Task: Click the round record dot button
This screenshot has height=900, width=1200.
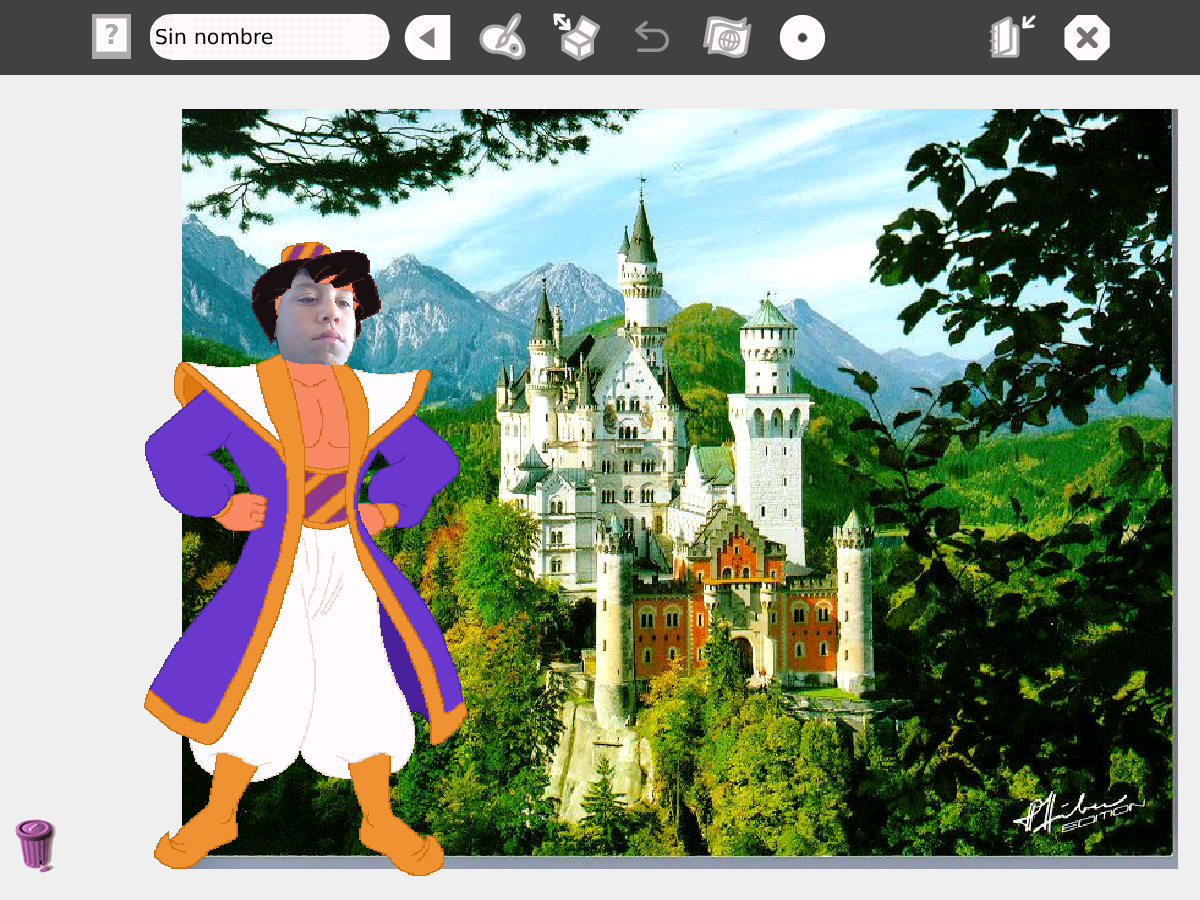Action: point(802,38)
